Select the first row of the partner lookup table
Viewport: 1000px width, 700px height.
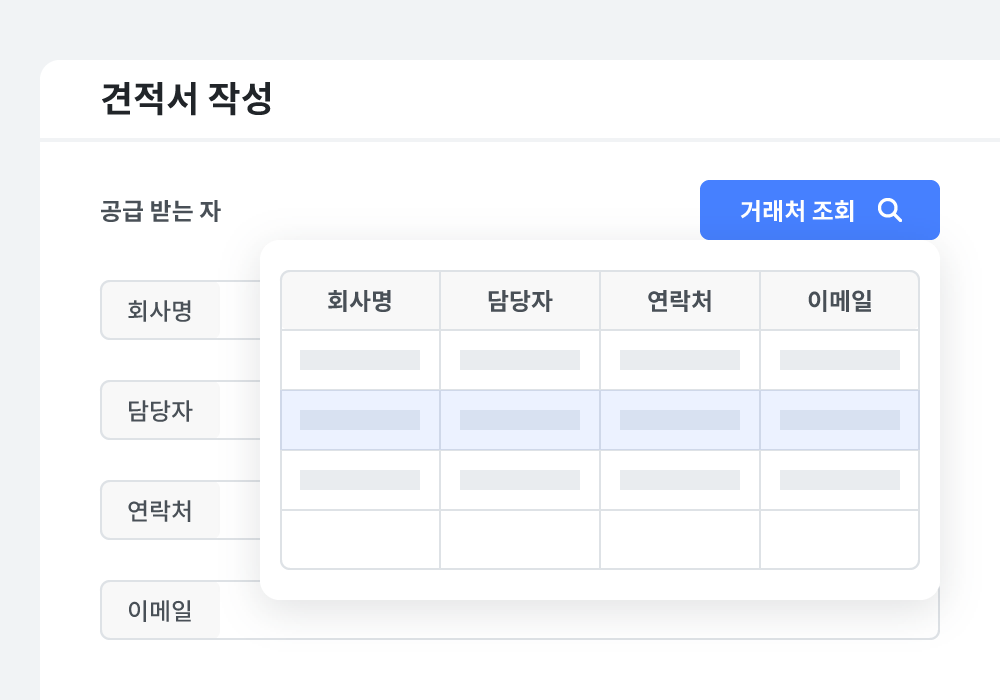pos(600,360)
